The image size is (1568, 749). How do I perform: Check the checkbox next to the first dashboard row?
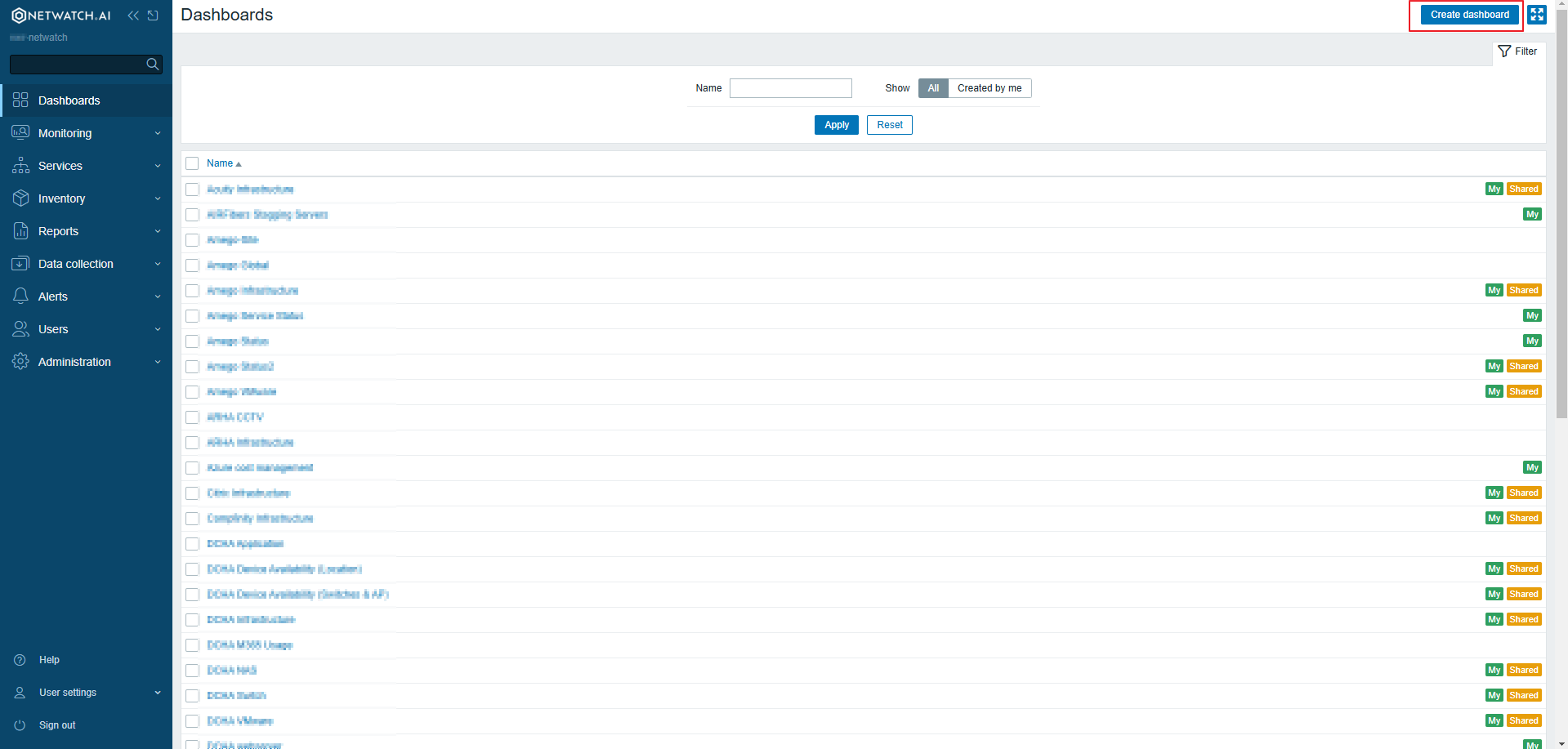[x=192, y=189]
